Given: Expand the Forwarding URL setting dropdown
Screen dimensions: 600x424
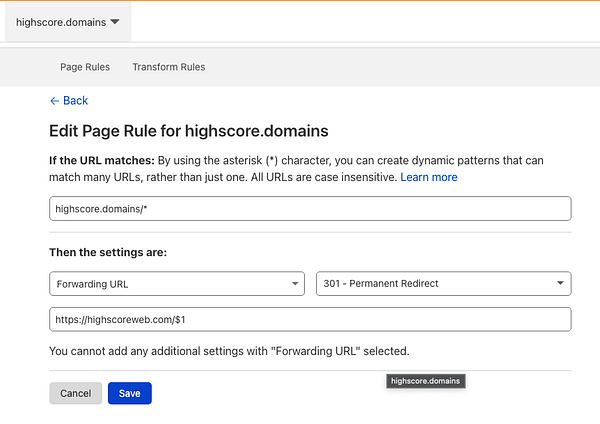Looking at the screenshot, I should point(176,283).
